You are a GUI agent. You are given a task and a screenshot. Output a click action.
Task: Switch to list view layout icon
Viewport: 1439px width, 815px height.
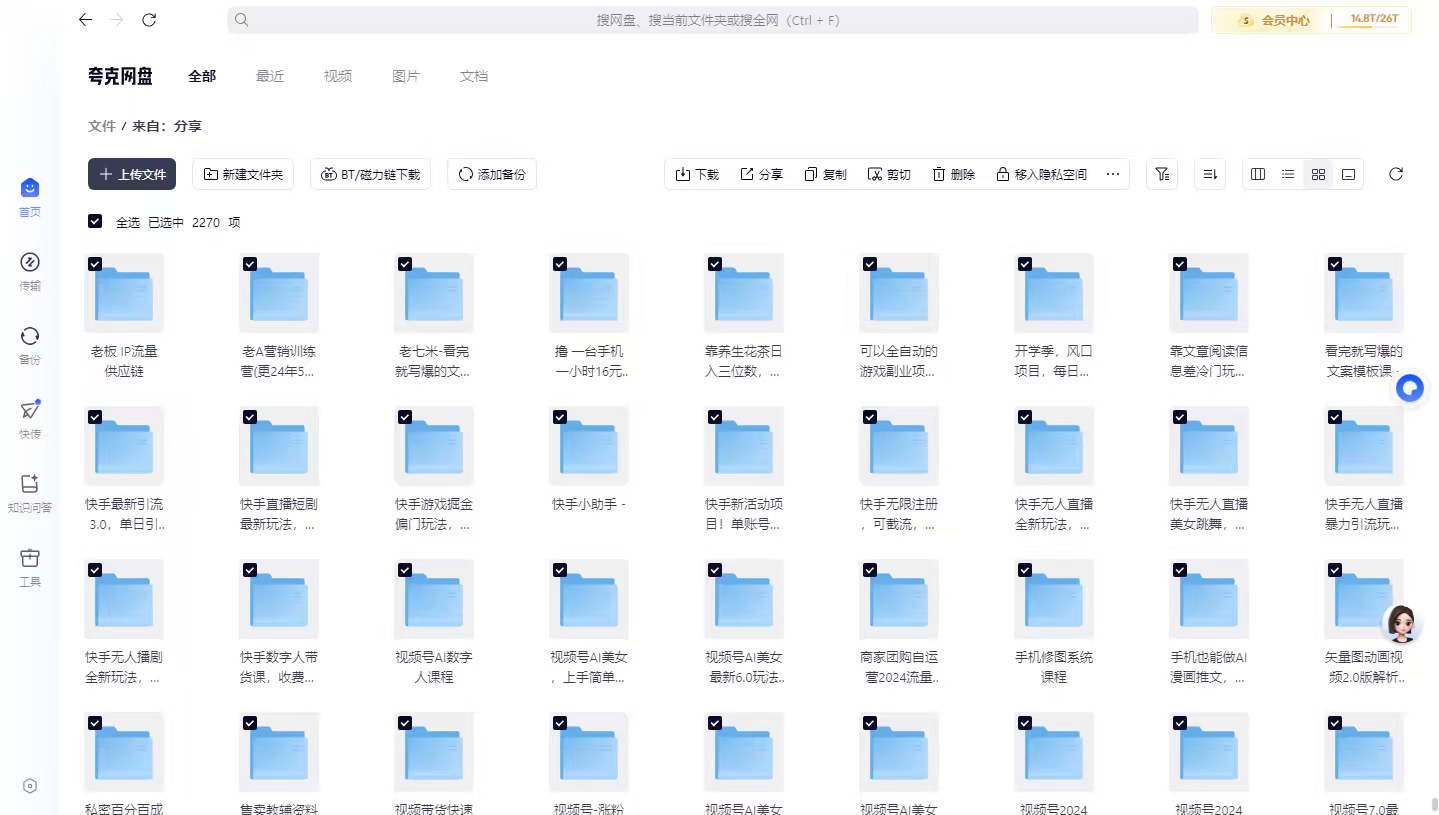pos(1288,174)
